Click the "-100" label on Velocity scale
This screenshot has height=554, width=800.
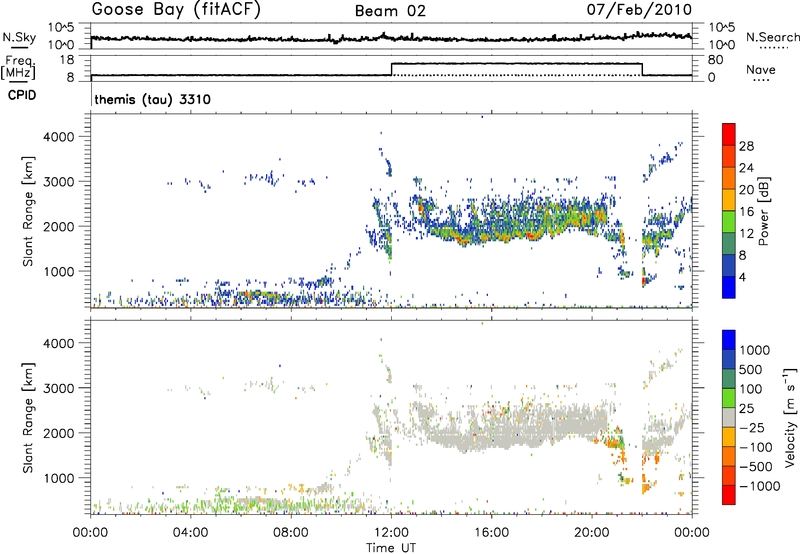[x=756, y=447]
